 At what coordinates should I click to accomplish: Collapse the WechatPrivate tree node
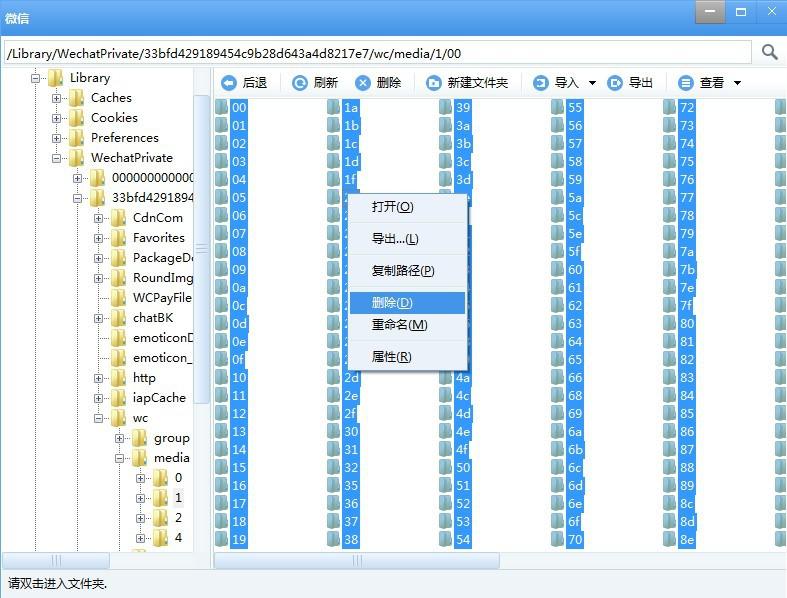pyautogui.click(x=58, y=158)
